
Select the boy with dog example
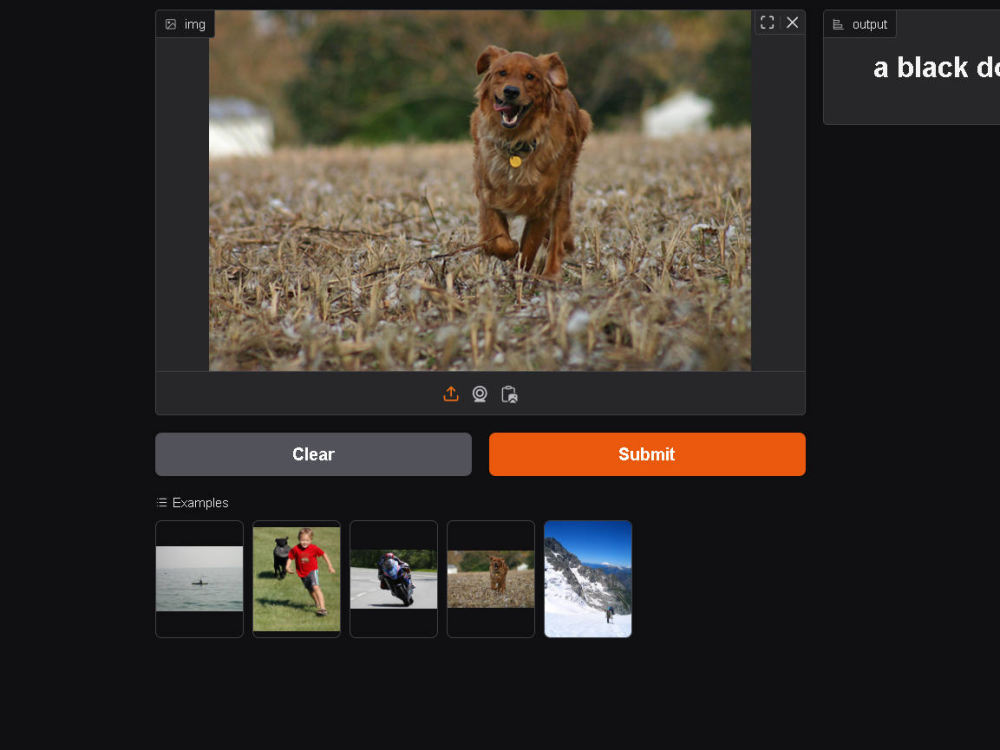click(296, 578)
